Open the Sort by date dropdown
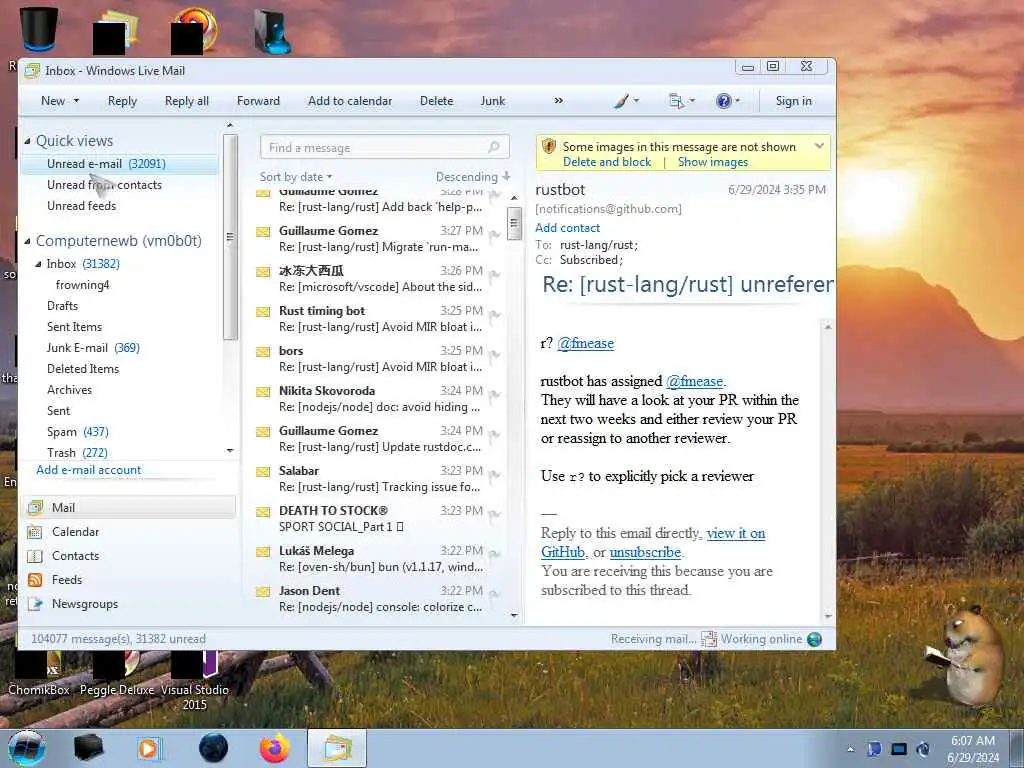Image resolution: width=1024 pixels, height=768 pixels. 296,177
